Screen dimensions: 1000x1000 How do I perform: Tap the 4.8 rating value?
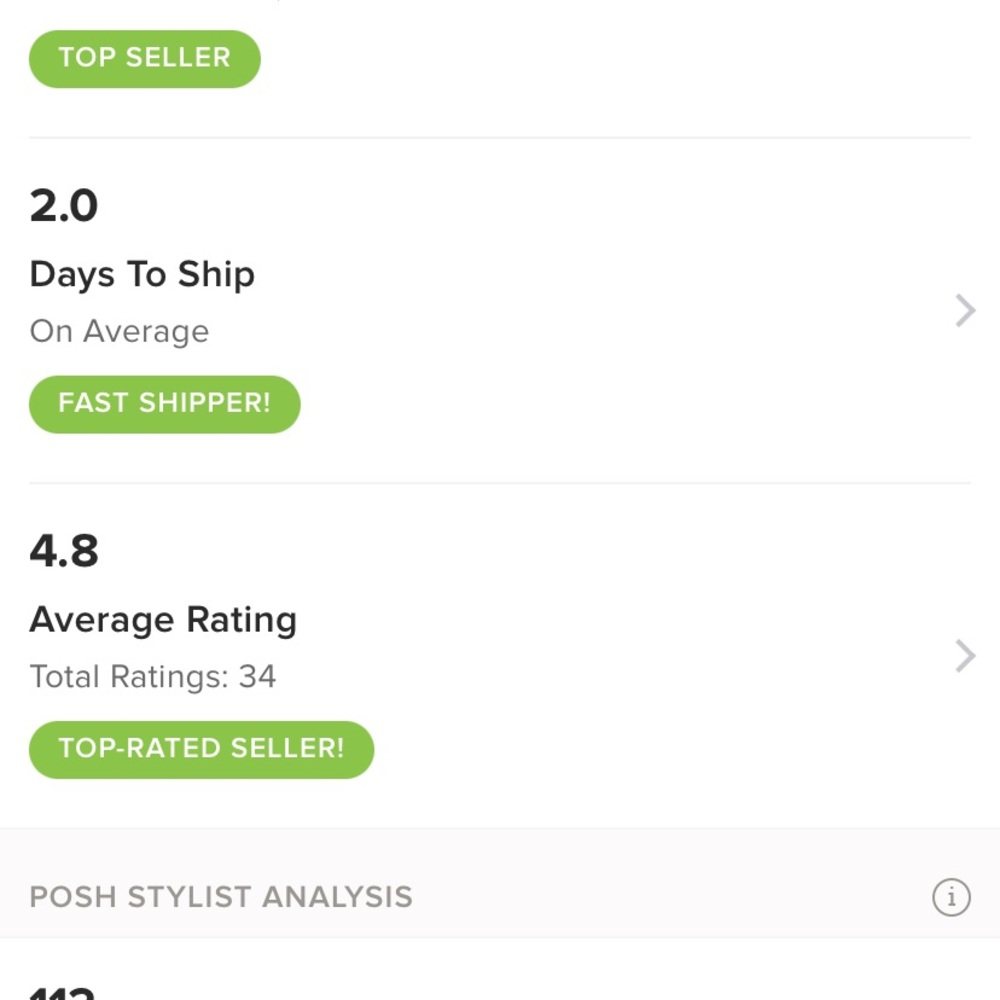[x=64, y=551]
